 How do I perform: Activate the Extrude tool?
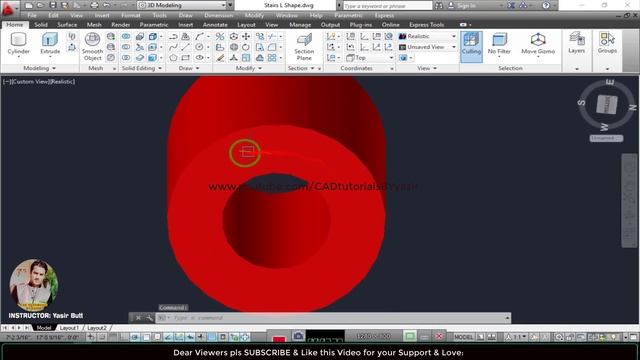pos(50,43)
